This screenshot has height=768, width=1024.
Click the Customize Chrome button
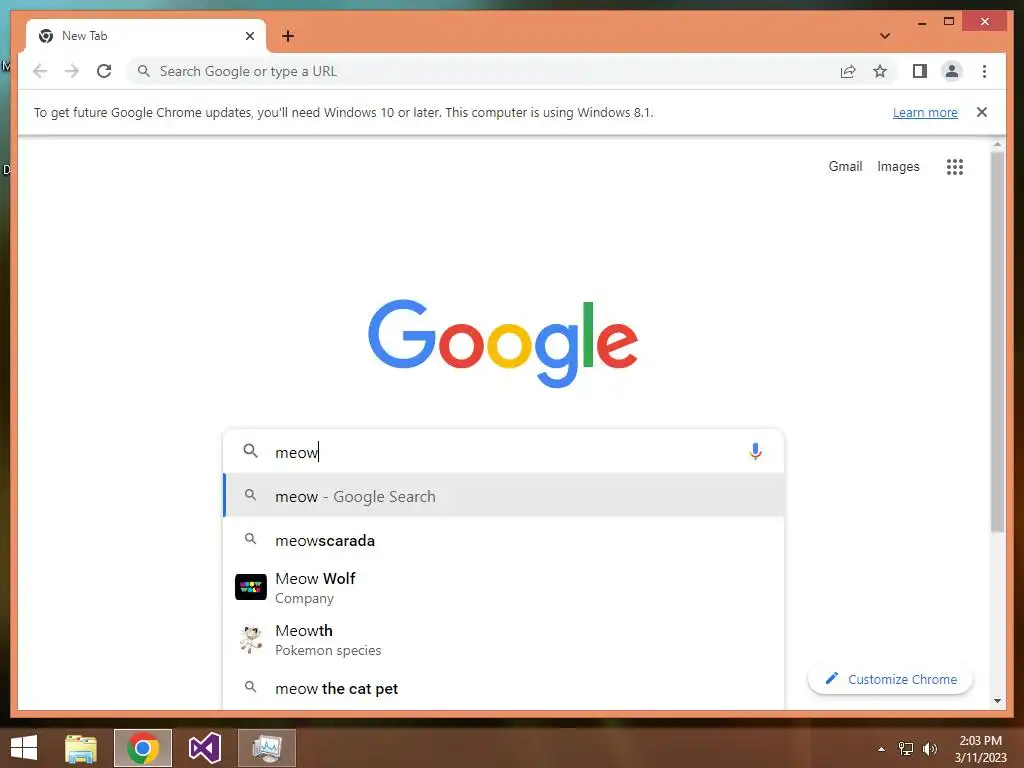tap(890, 679)
